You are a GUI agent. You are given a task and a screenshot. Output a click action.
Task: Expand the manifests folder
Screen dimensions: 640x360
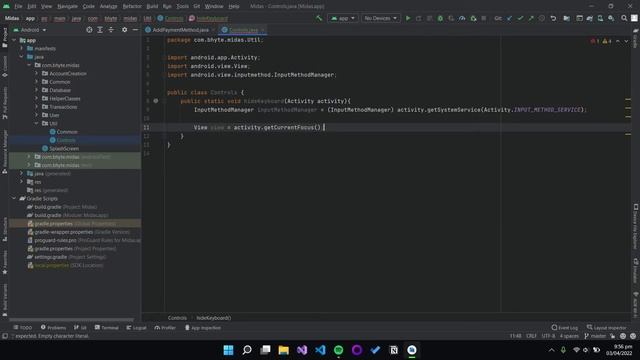pyautogui.click(x=22, y=48)
